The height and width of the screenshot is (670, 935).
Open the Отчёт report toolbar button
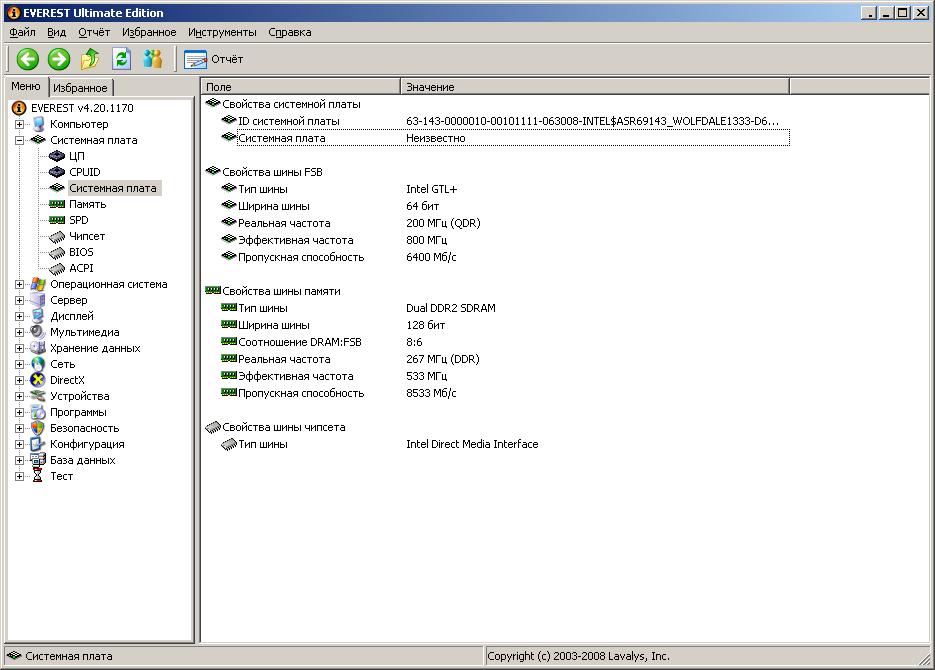coord(214,59)
